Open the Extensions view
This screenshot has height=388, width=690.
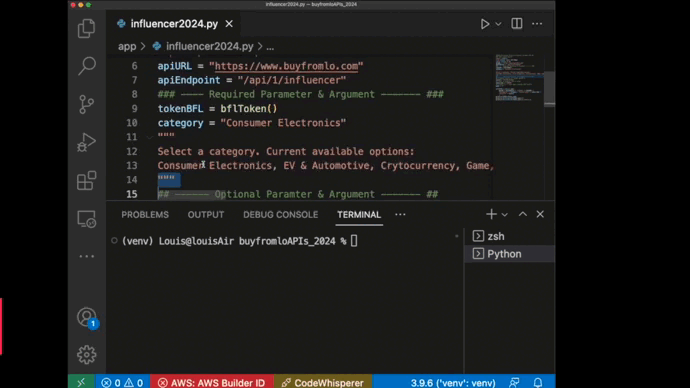(86, 180)
